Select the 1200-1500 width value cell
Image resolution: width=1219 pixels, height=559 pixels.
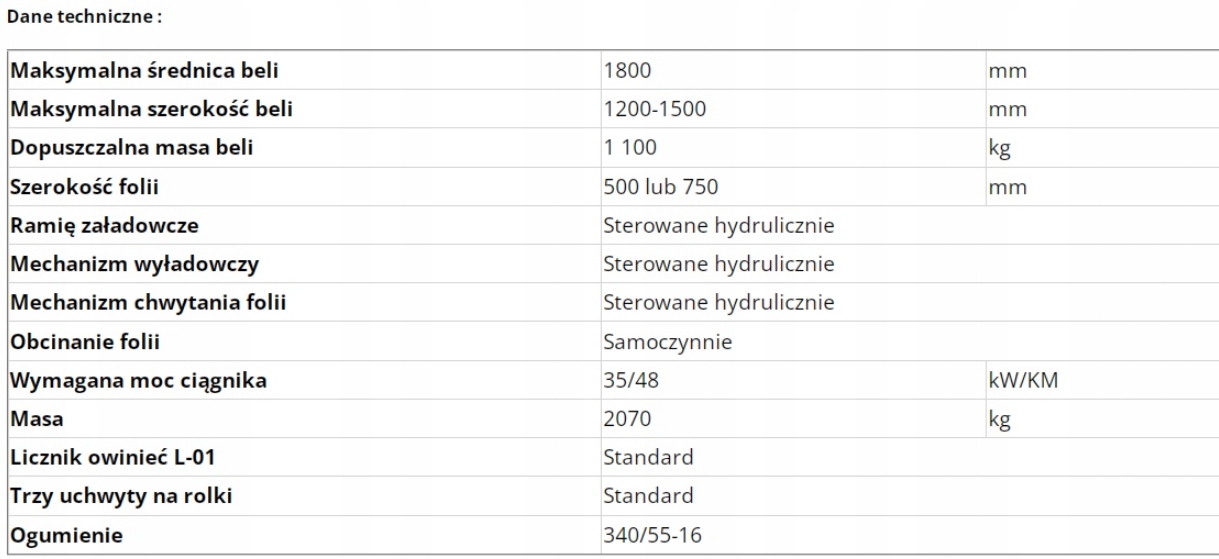(x=656, y=109)
